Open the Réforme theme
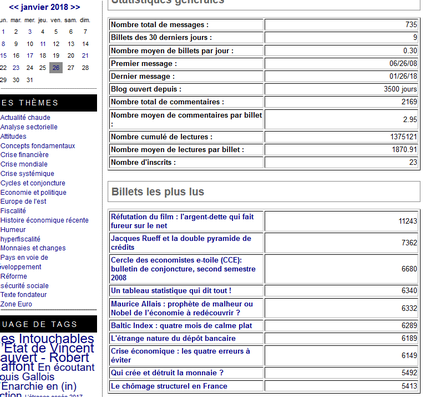Image resolution: width=425 pixels, height=397 pixels. (x=14, y=276)
